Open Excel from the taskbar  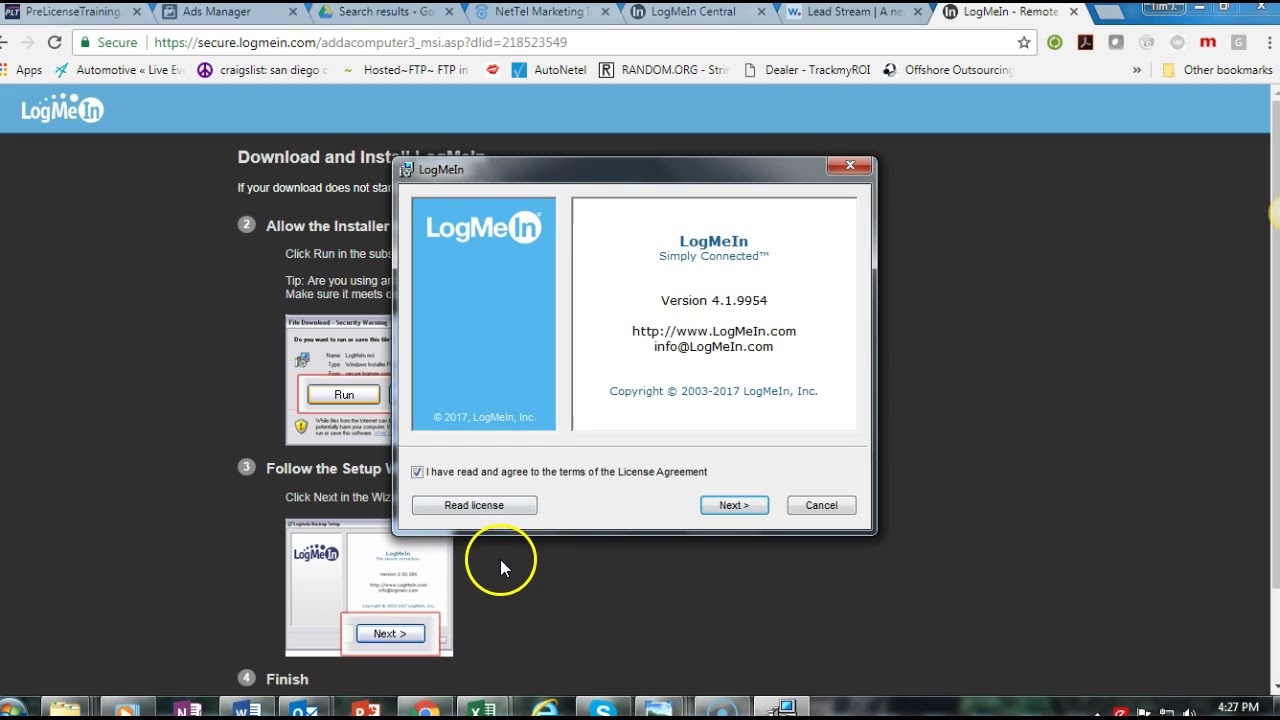483,710
